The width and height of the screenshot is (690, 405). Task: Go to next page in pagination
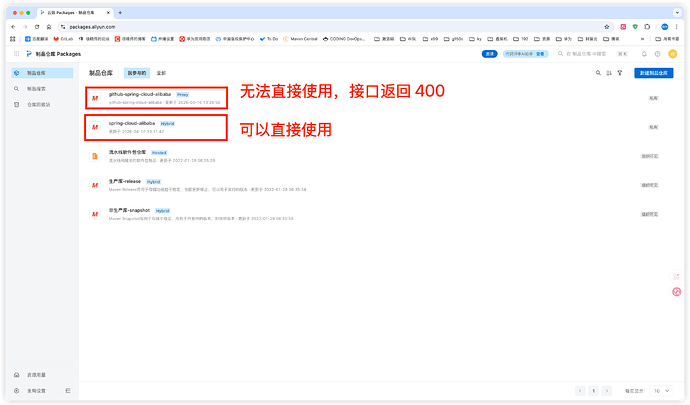pyautogui.click(x=607, y=391)
